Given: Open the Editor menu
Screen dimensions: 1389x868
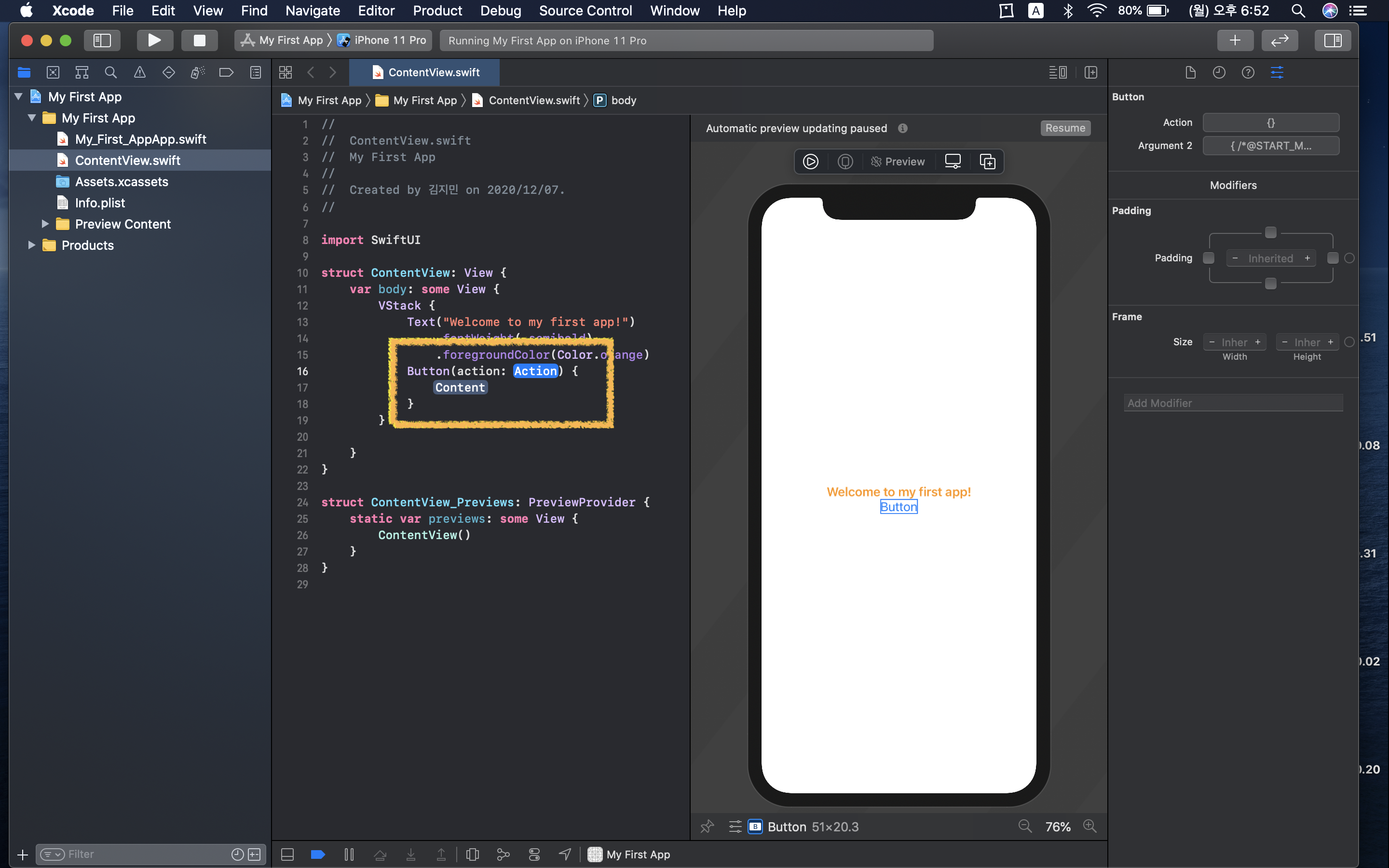Looking at the screenshot, I should (x=376, y=10).
